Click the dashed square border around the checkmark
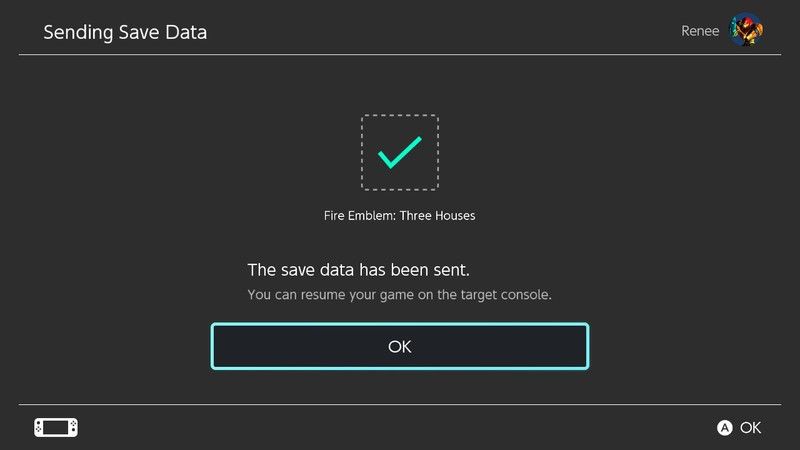 [363, 152]
